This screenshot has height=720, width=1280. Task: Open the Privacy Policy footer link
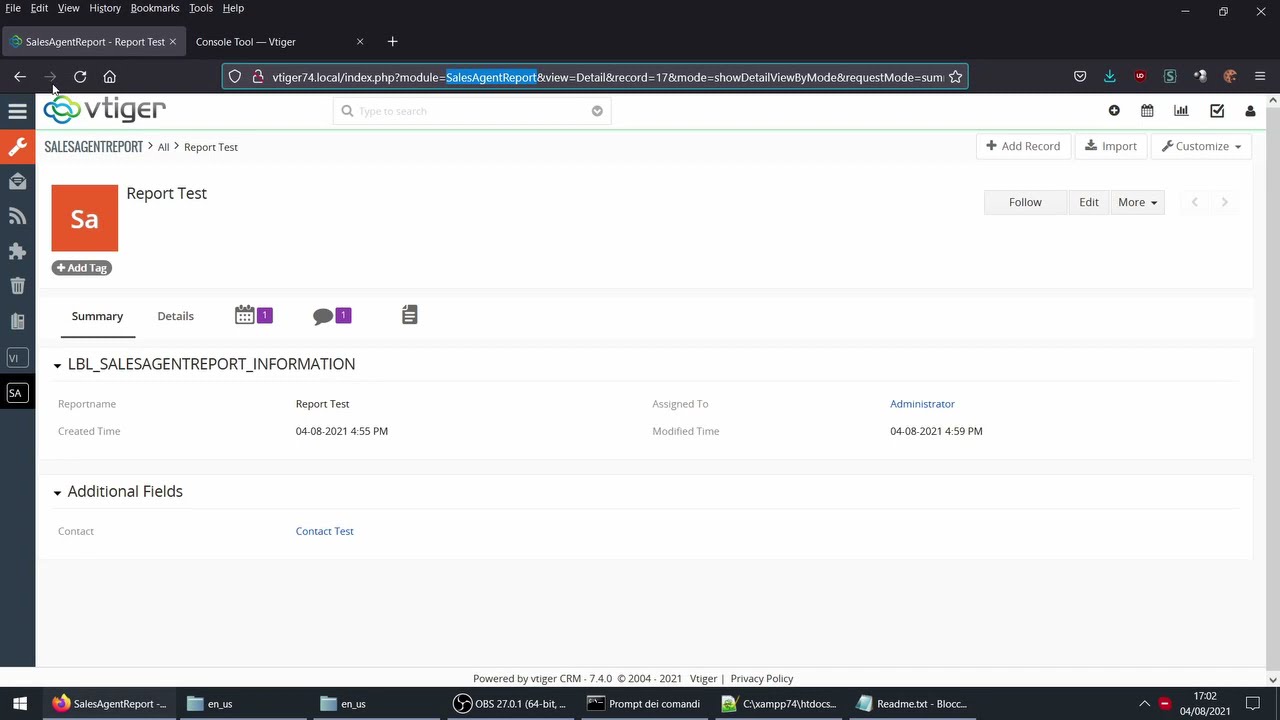[x=762, y=678]
